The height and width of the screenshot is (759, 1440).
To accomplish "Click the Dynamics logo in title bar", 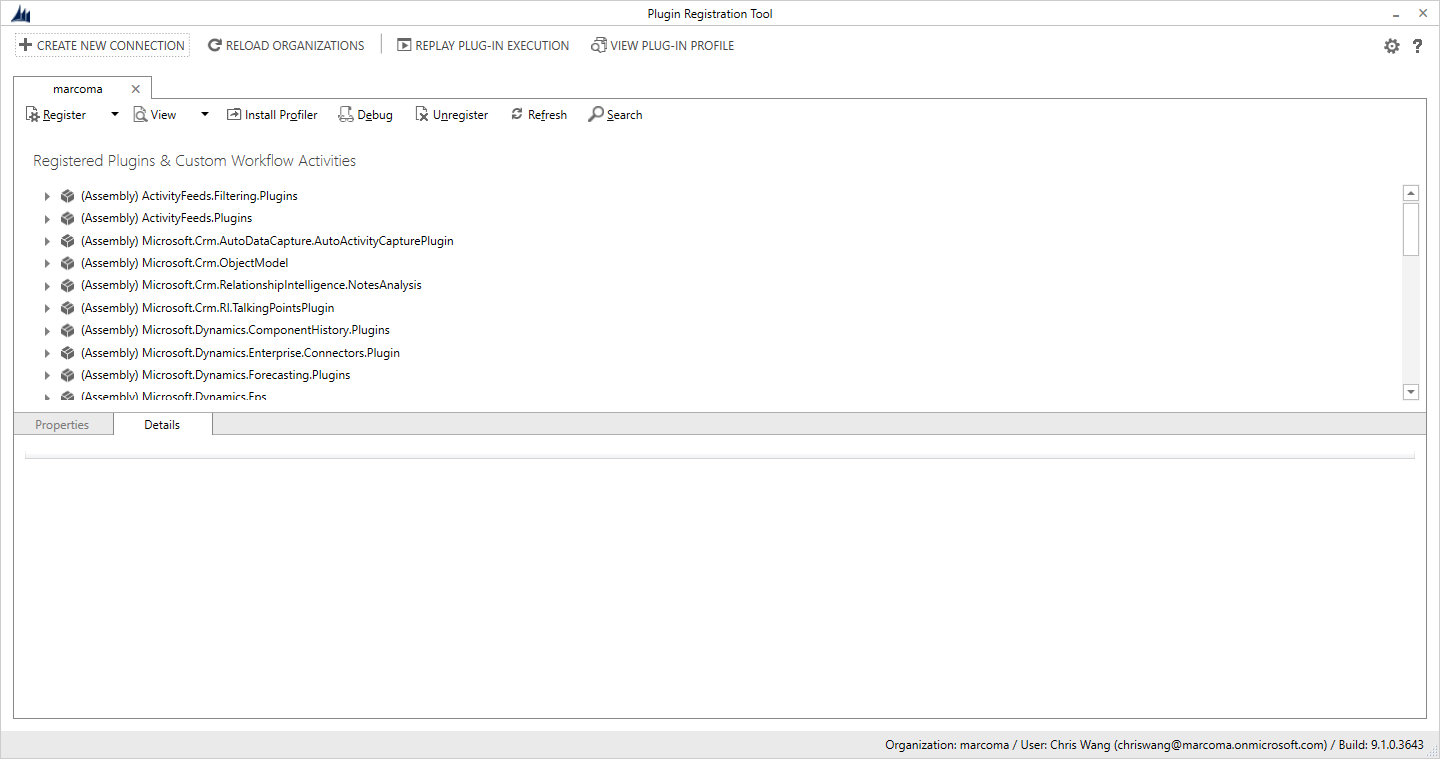I will (21, 14).
